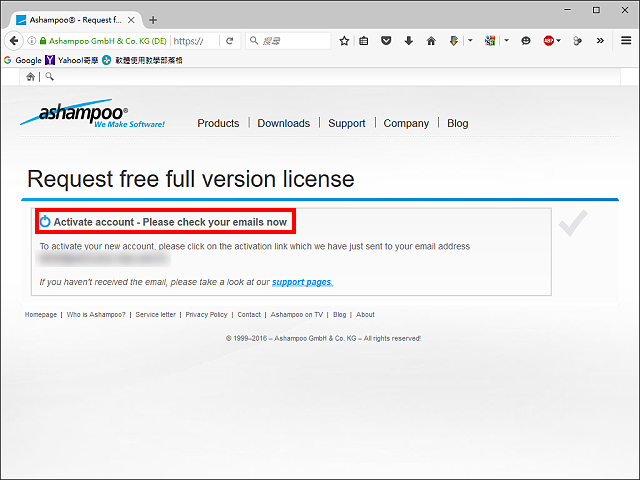Click the colorful translate extension icon

coord(490,41)
